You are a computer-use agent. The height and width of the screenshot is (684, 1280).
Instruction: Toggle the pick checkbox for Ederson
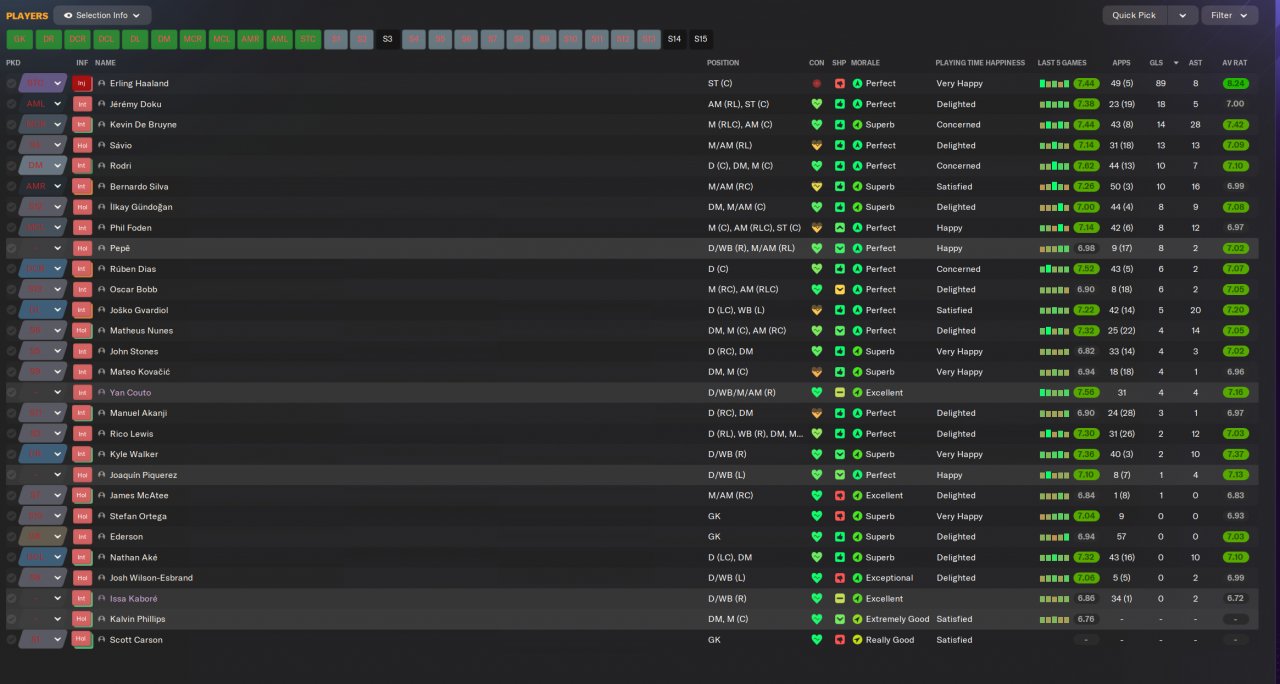tap(11, 537)
